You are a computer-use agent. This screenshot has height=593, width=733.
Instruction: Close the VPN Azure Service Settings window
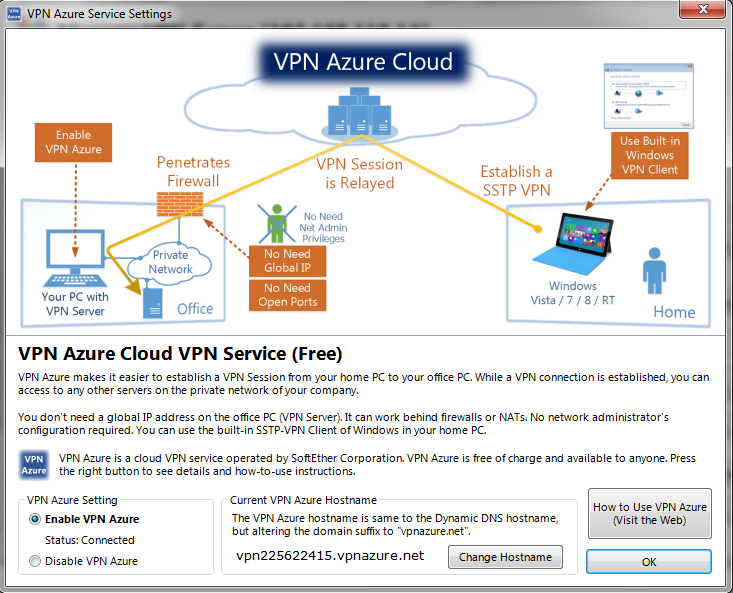tap(703, 9)
